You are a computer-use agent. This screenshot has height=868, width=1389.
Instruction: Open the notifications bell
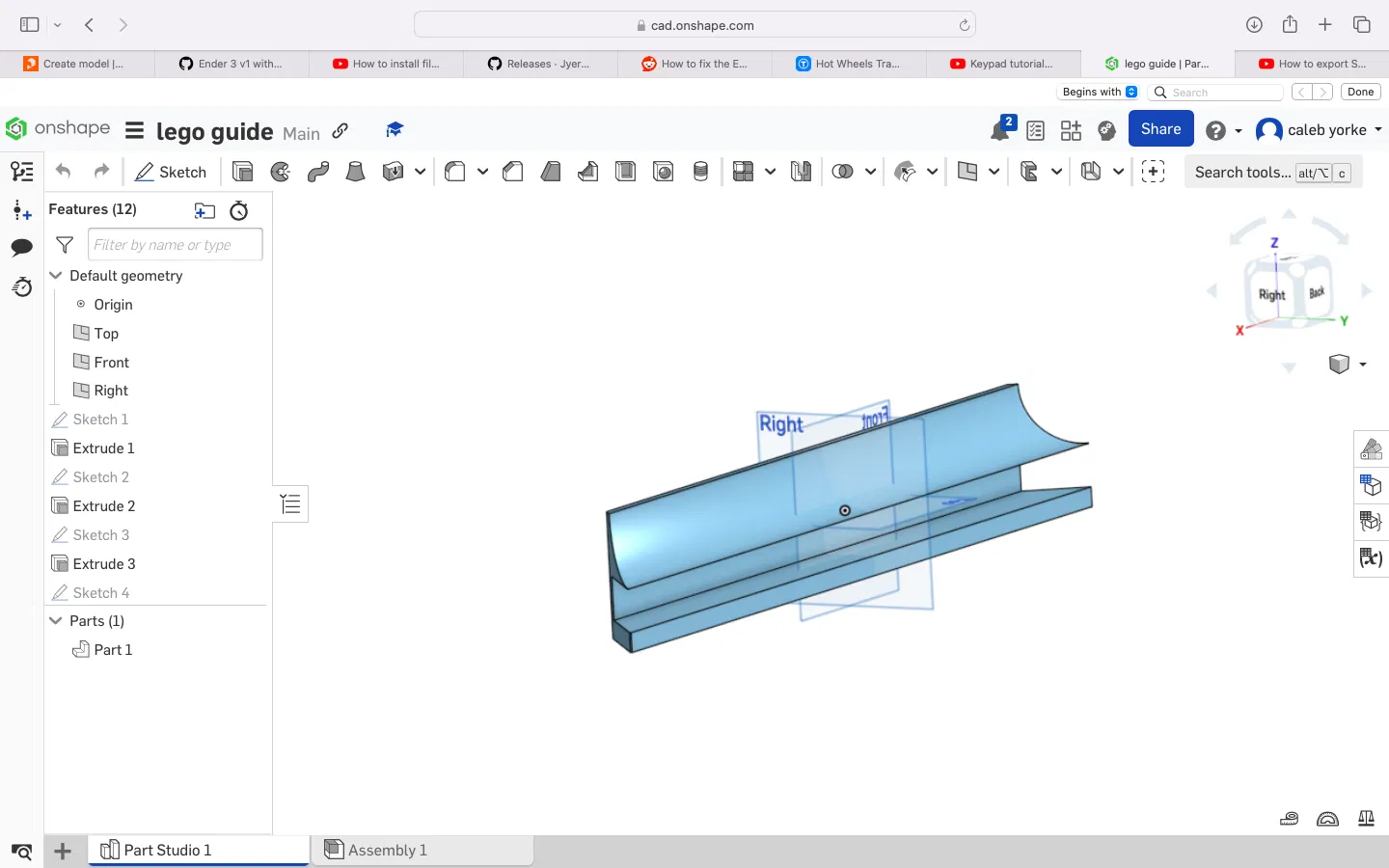click(x=1000, y=130)
